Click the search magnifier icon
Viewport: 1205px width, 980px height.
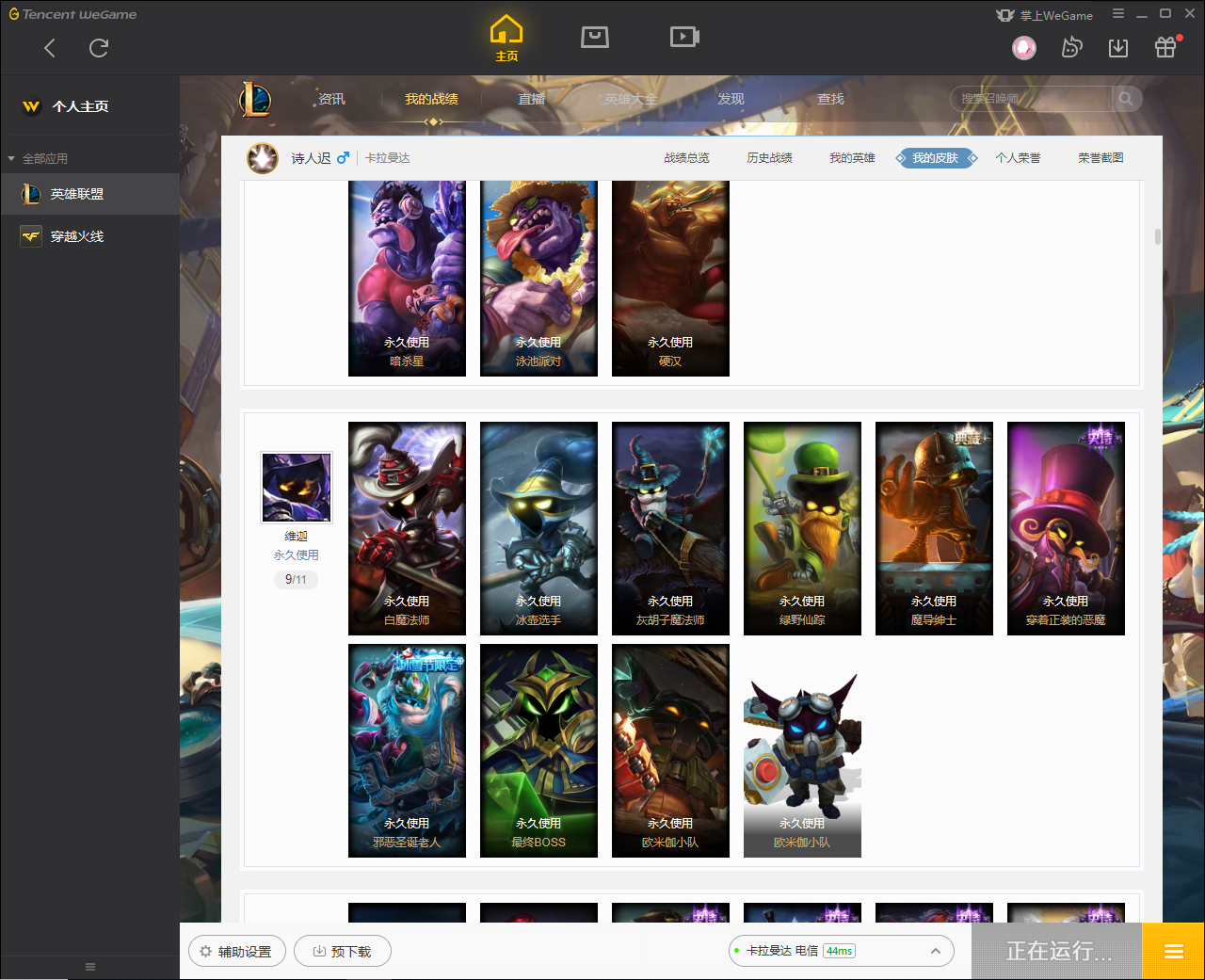pyautogui.click(x=1126, y=99)
